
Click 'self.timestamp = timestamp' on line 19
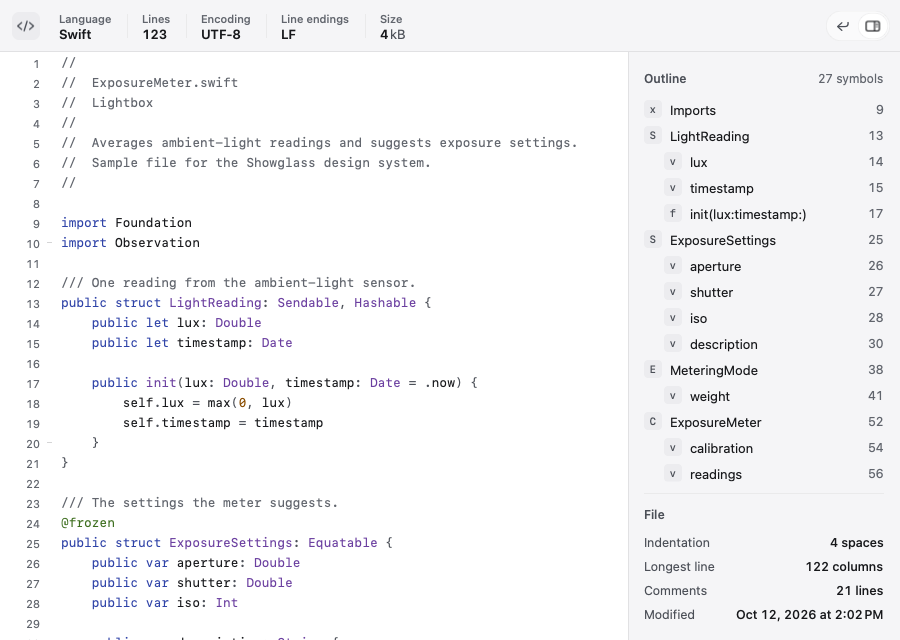point(223,422)
